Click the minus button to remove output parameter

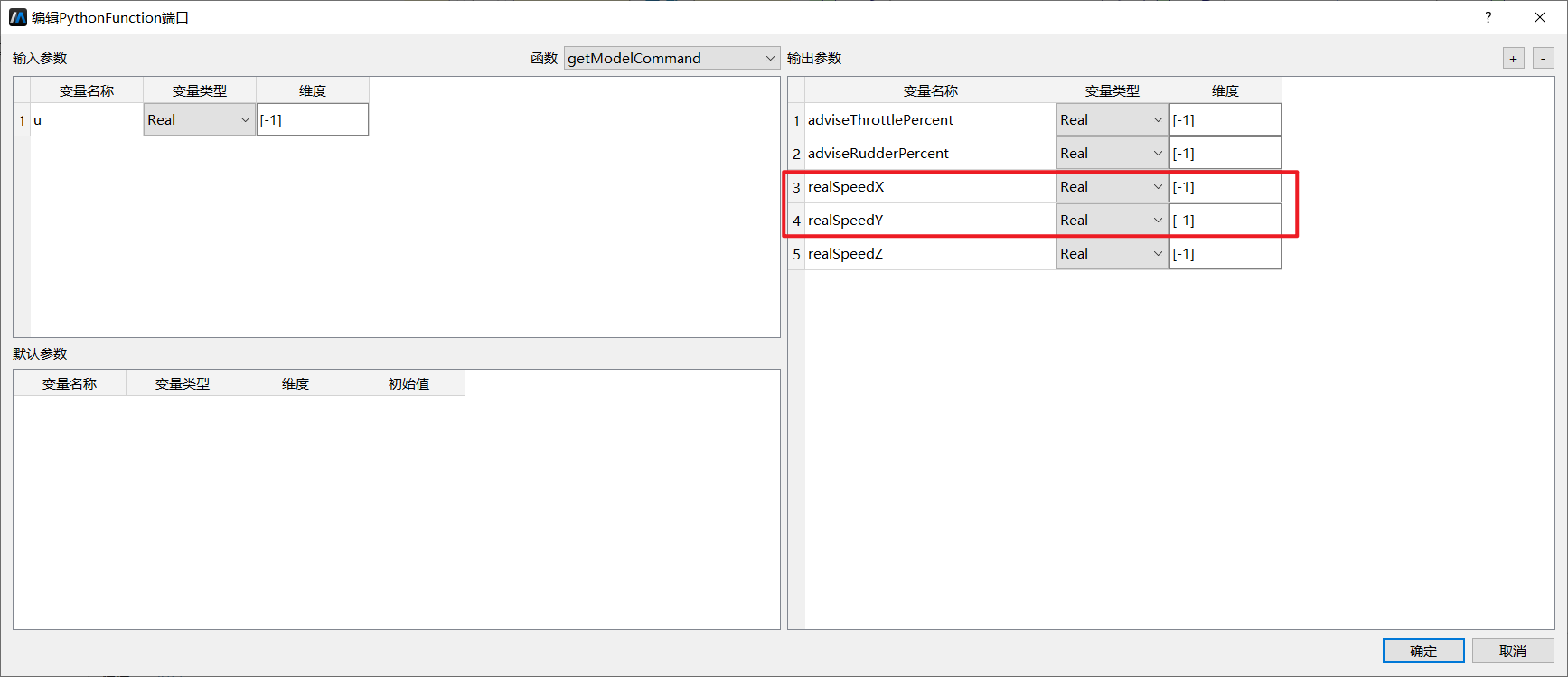(1544, 58)
